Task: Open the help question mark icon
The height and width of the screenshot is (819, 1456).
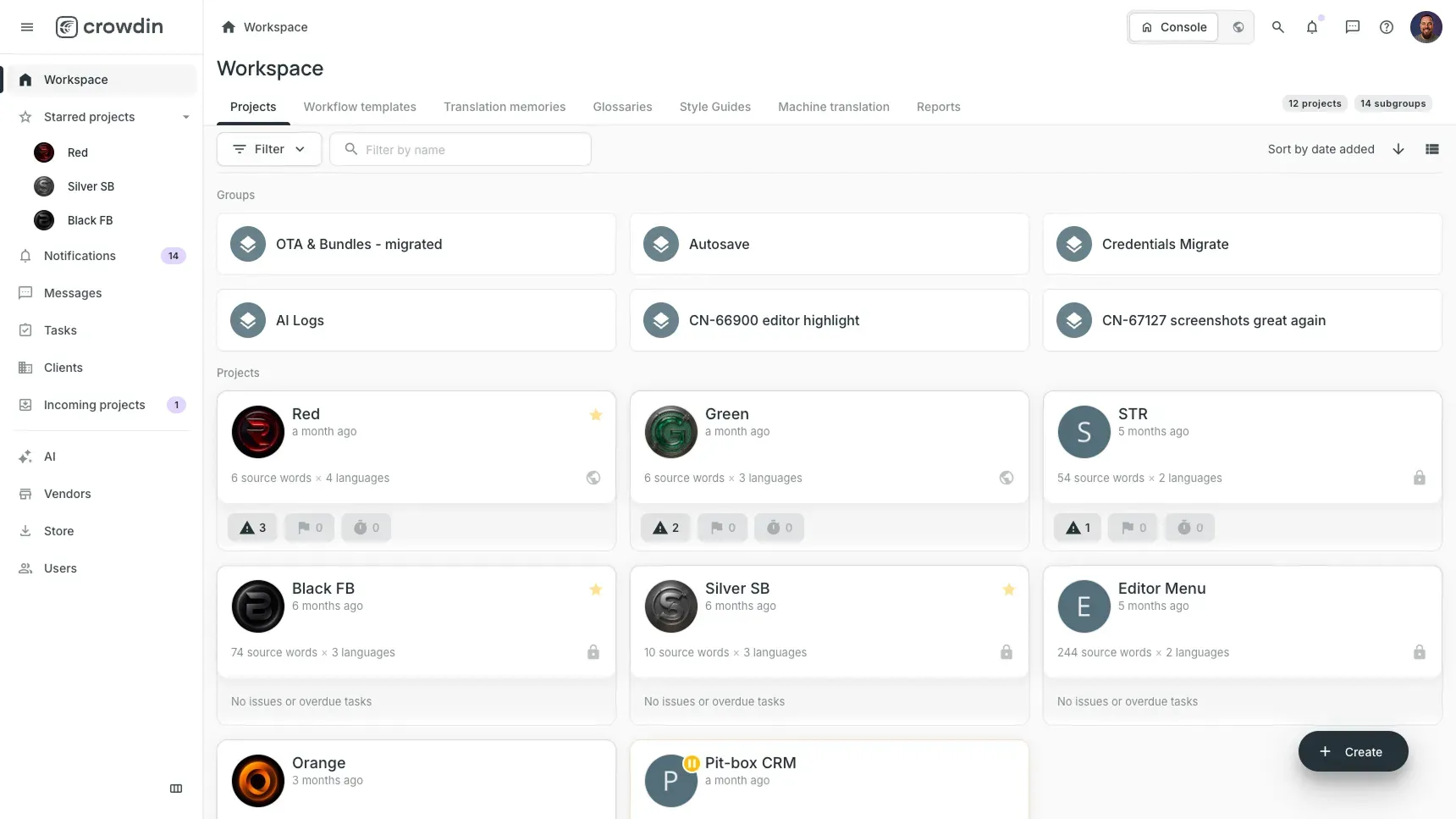Action: point(1387,27)
